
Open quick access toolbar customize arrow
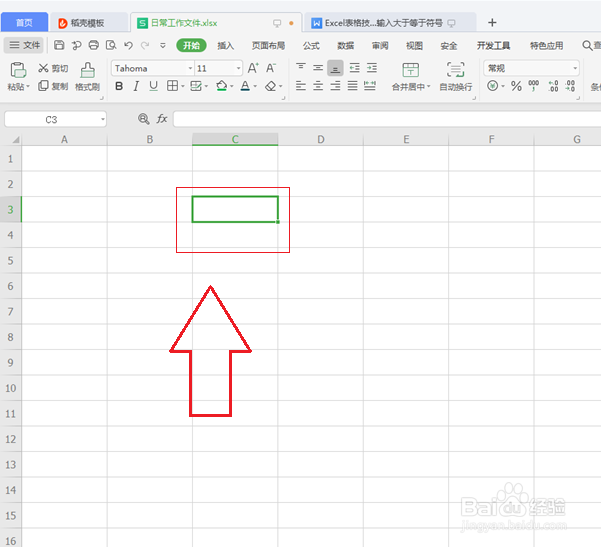click(163, 46)
